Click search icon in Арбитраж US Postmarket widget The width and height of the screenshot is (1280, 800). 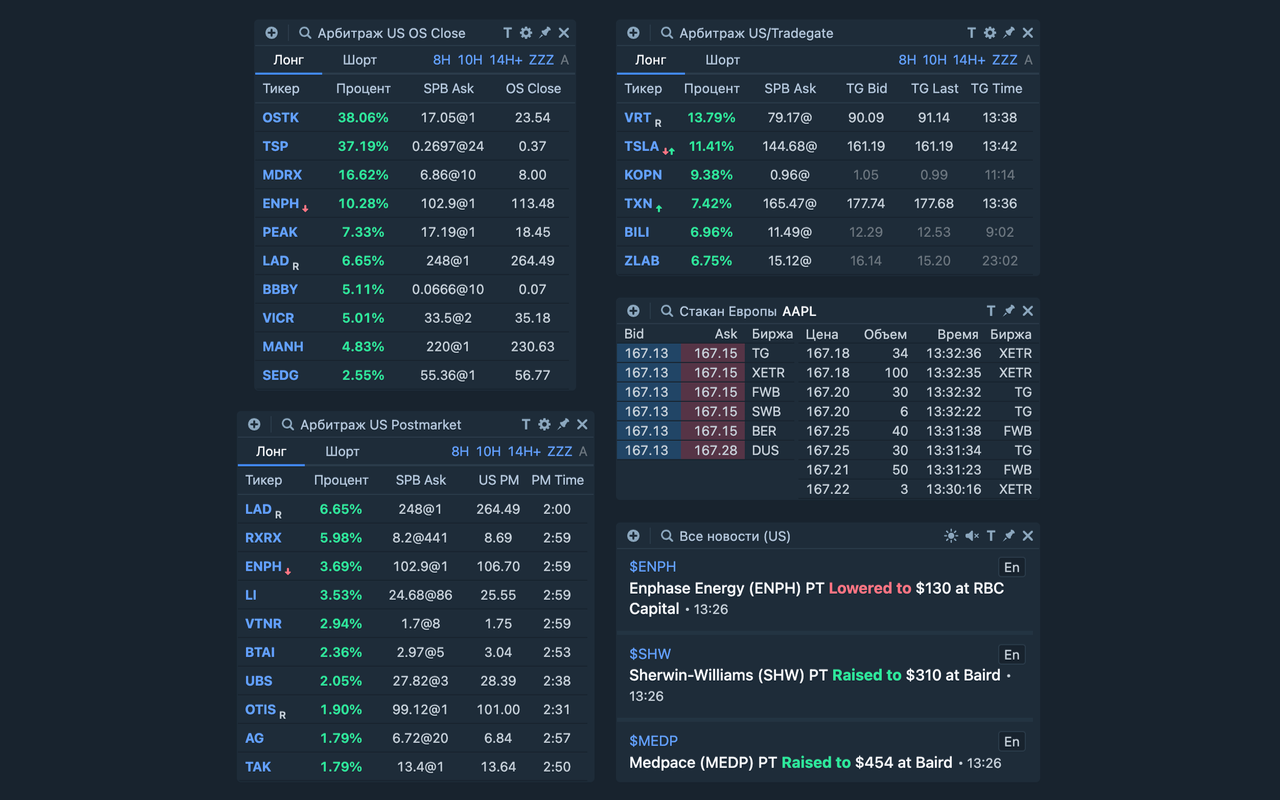coord(288,425)
